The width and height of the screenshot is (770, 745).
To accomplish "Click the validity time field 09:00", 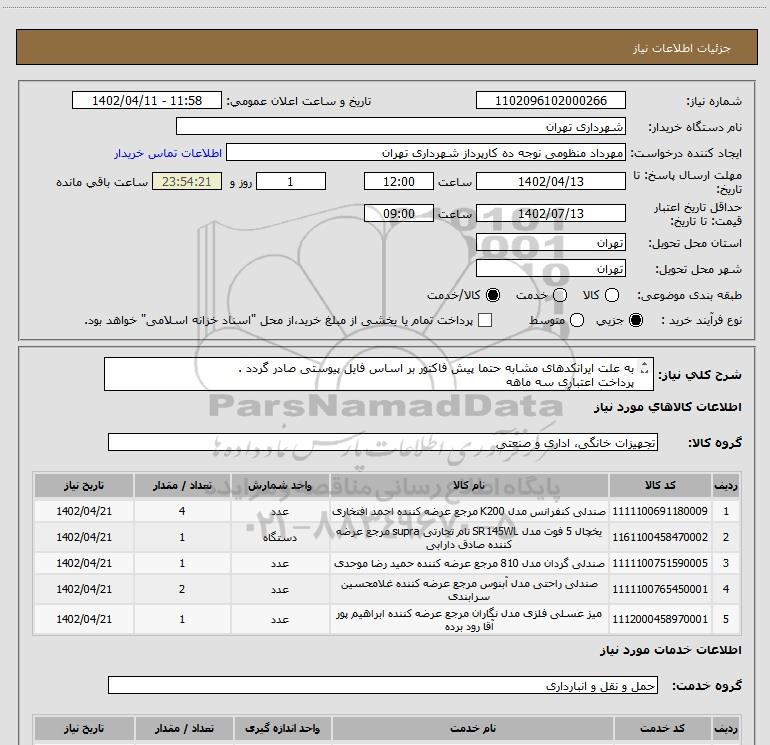I will [x=399, y=213].
